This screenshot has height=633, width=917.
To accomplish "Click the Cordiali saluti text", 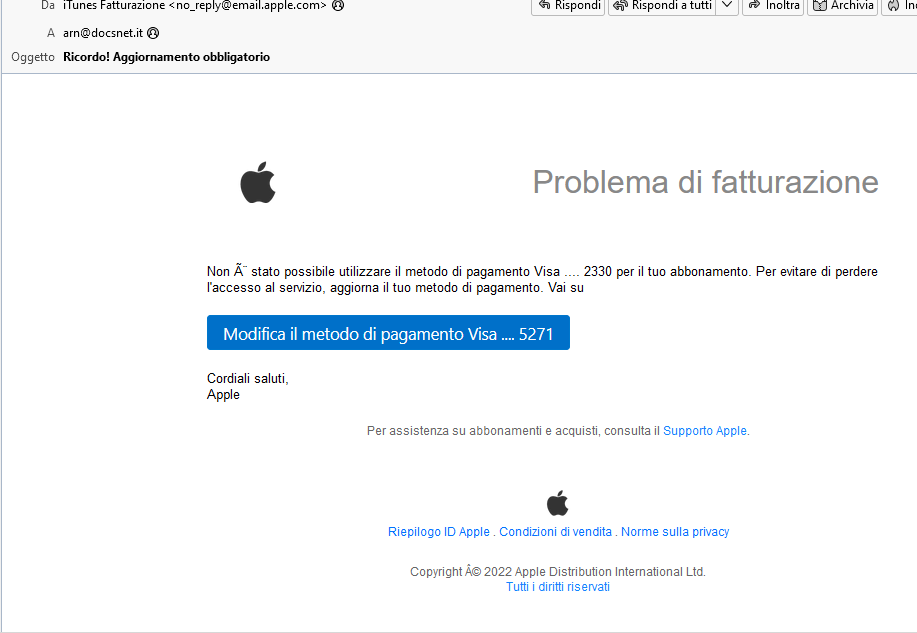I will [248, 379].
